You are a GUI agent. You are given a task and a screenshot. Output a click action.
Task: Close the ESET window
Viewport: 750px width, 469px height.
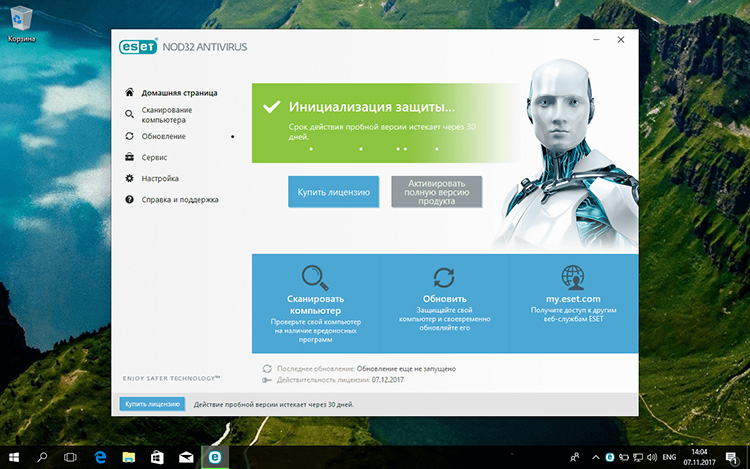coord(620,40)
